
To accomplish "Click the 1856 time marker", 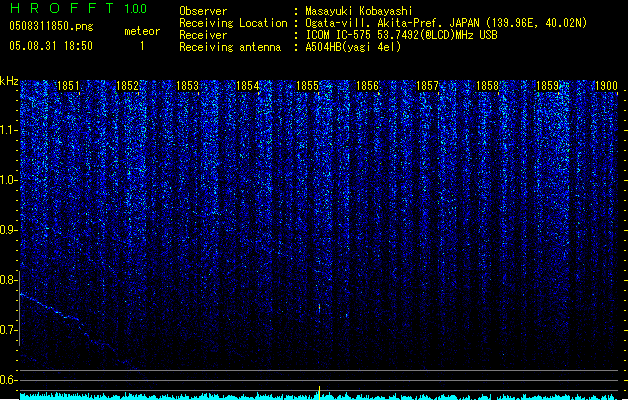I will coord(367,86).
